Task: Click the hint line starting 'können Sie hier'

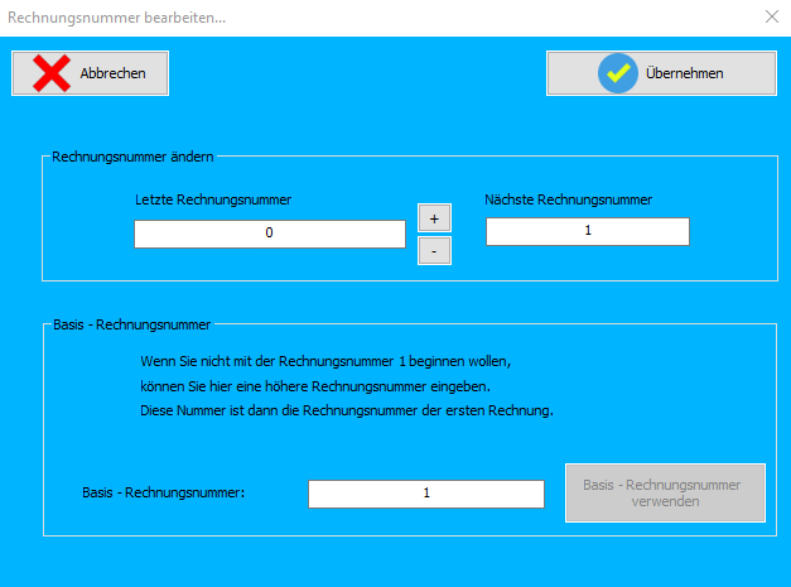Action: [315, 386]
